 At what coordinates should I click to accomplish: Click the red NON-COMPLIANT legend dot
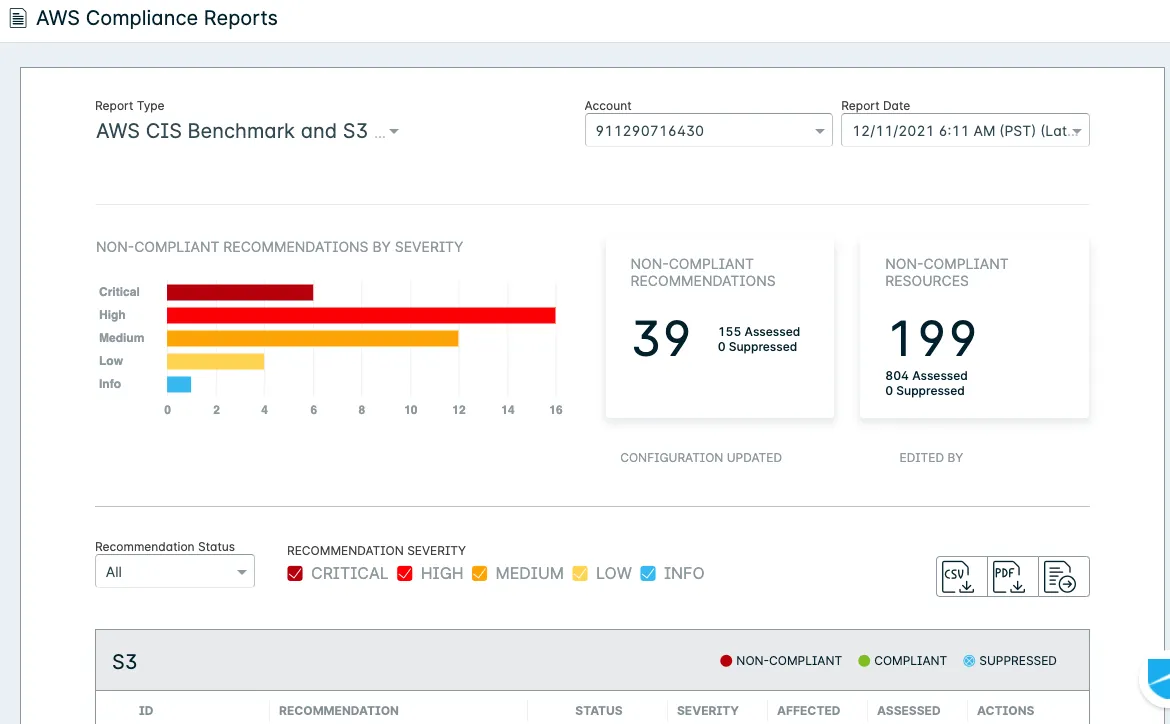click(x=725, y=661)
